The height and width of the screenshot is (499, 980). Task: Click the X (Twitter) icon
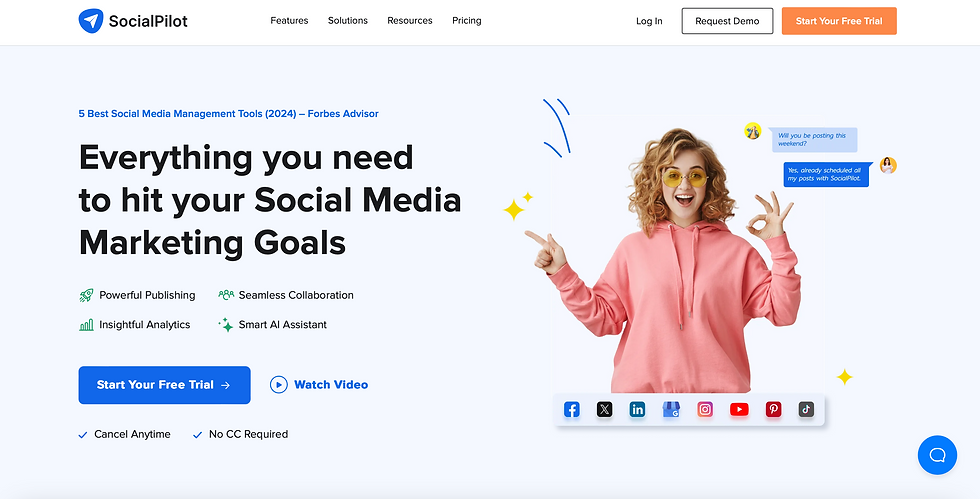[x=604, y=410]
